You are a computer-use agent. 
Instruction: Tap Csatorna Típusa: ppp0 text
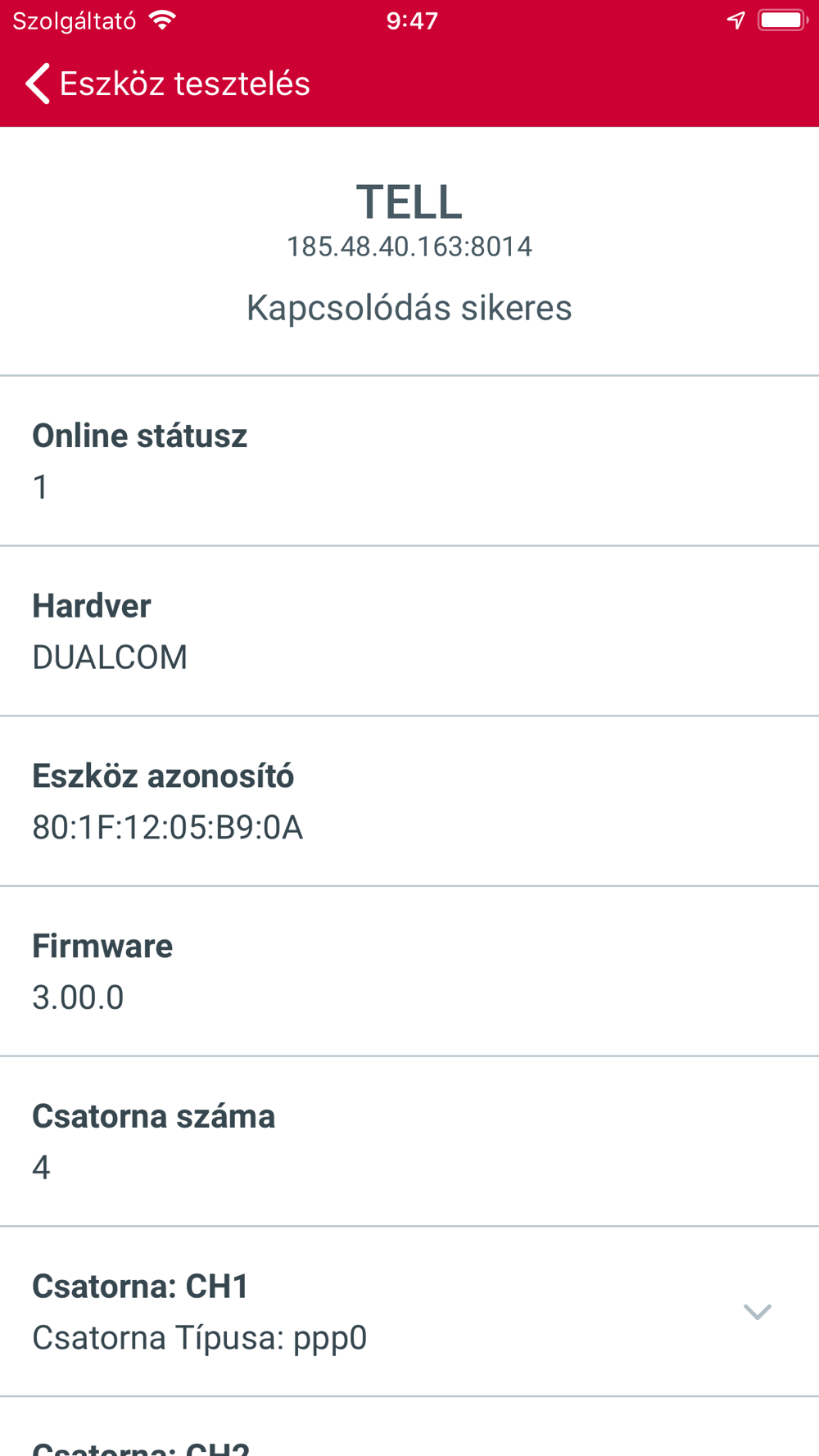pos(200,1338)
